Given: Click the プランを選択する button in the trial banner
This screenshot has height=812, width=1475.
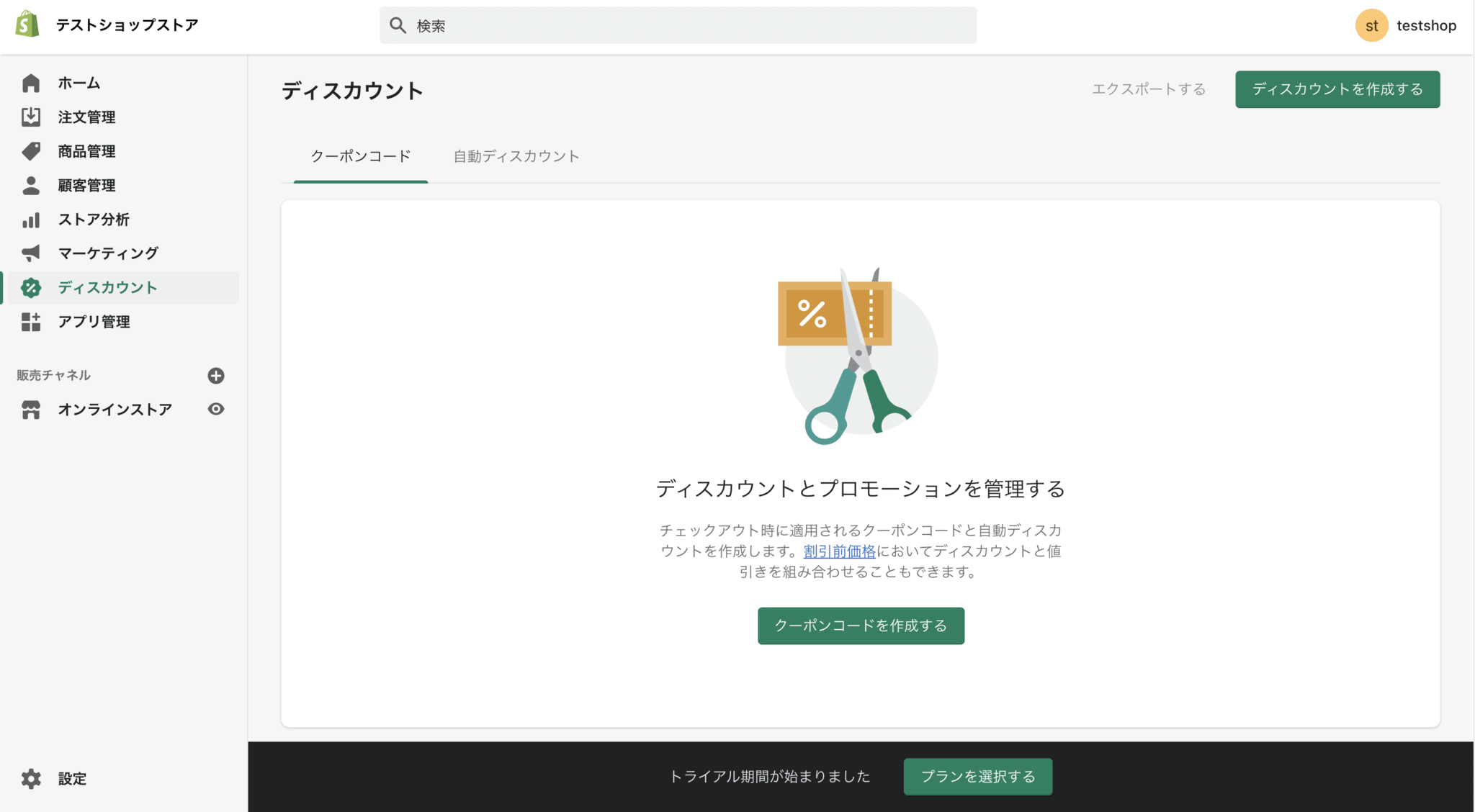Looking at the screenshot, I should [x=977, y=777].
